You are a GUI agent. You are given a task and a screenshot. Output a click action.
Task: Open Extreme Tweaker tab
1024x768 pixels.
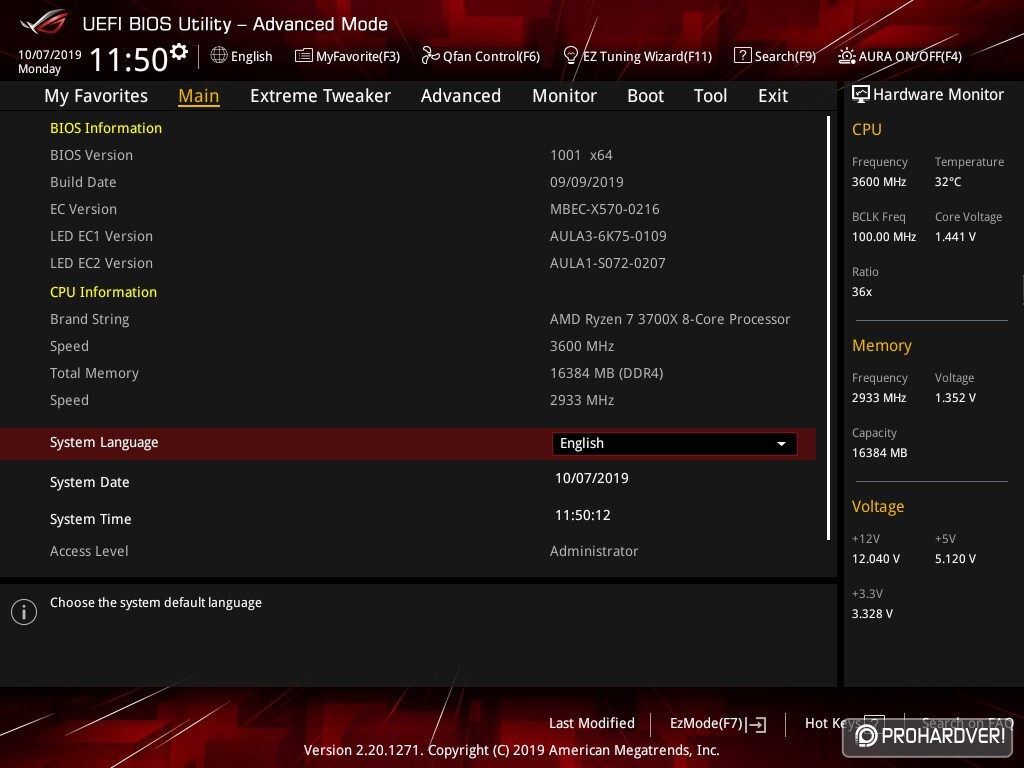click(320, 96)
